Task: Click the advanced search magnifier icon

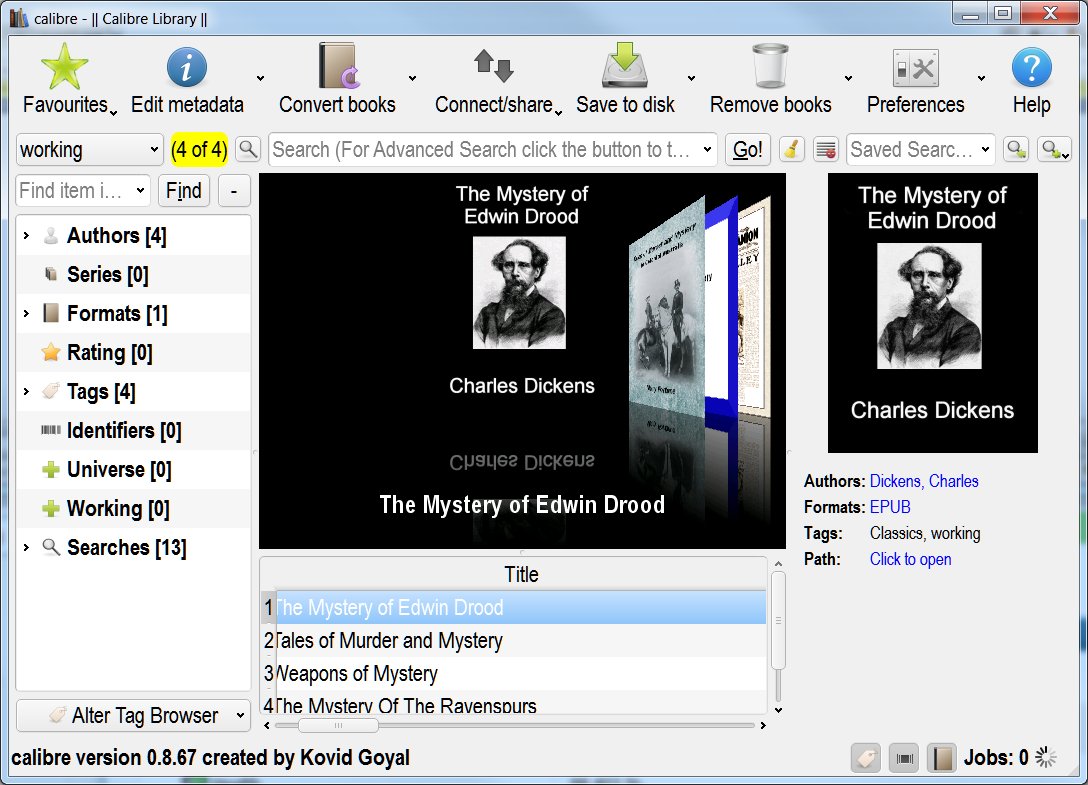Action: pyautogui.click(x=248, y=149)
